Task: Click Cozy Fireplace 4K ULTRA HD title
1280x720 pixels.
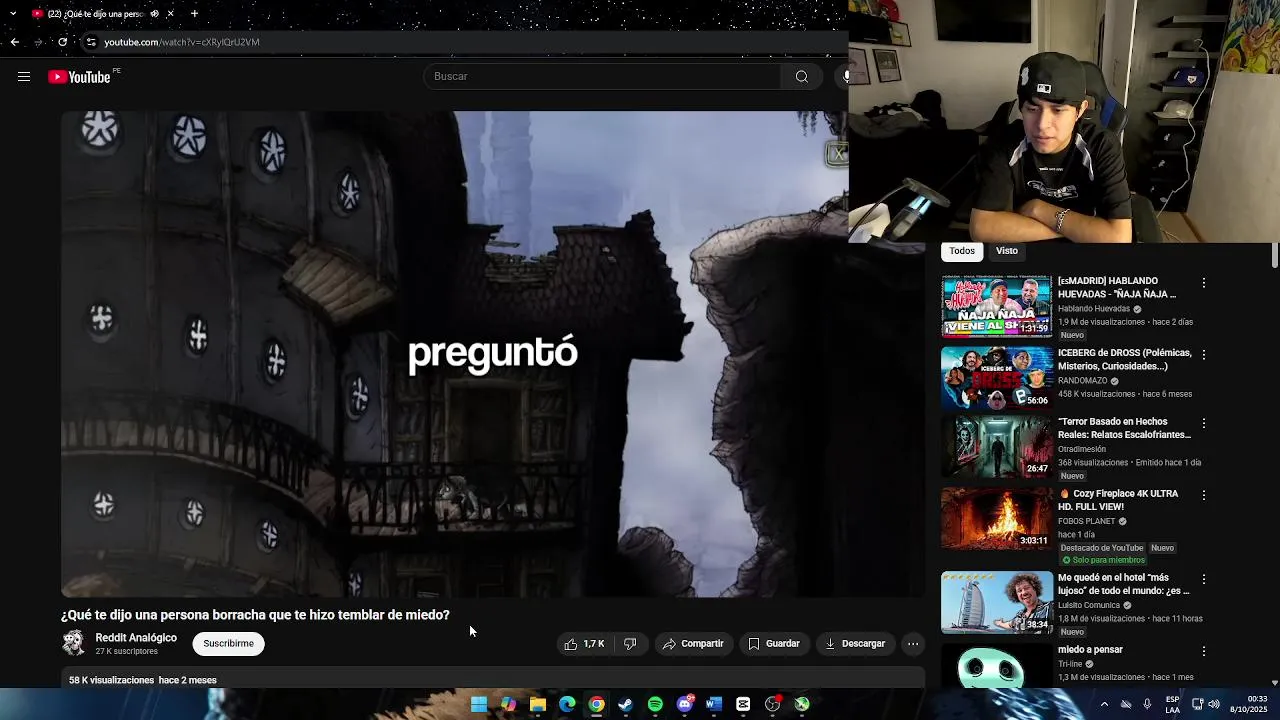Action: pyautogui.click(x=1118, y=500)
